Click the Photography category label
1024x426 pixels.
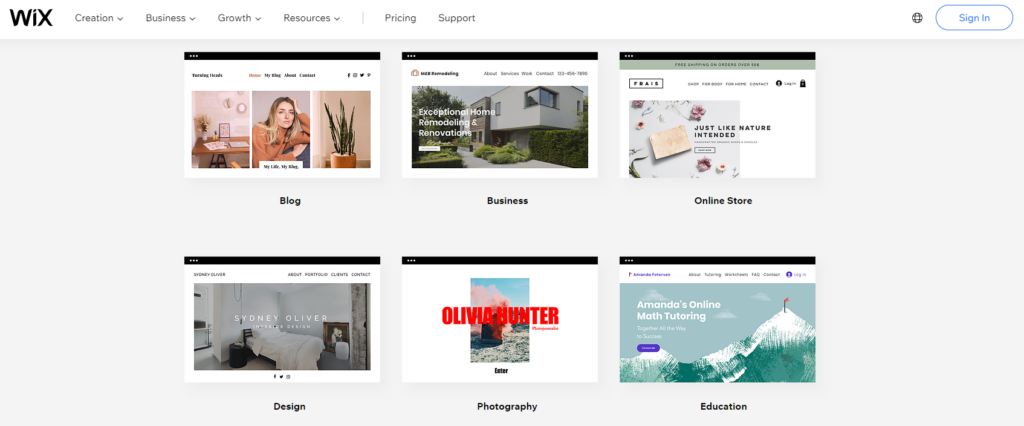507,406
